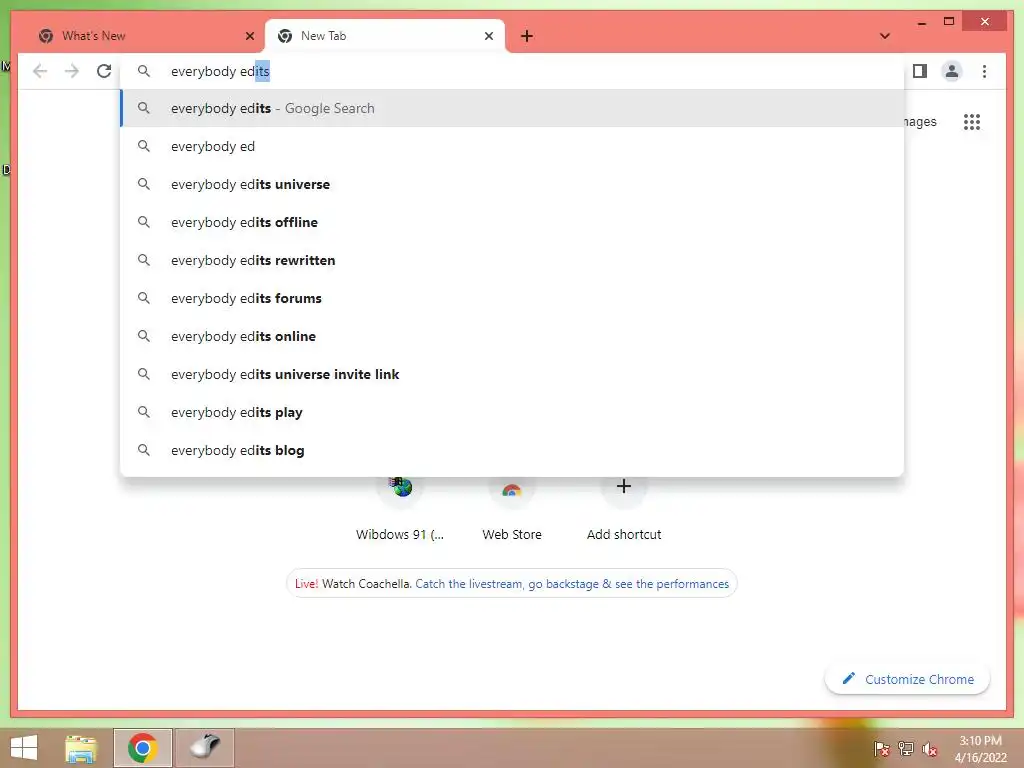Close the New Tab tab
1024x768 pixels.
(x=488, y=36)
